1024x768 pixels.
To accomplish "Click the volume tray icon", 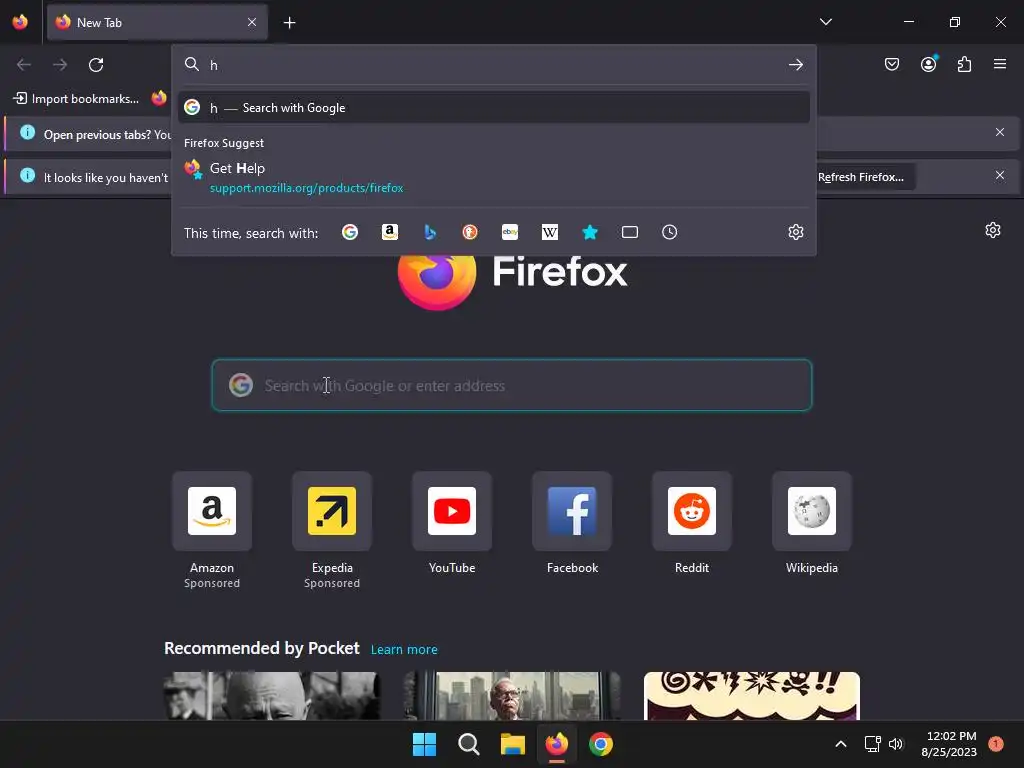I will tap(895, 744).
